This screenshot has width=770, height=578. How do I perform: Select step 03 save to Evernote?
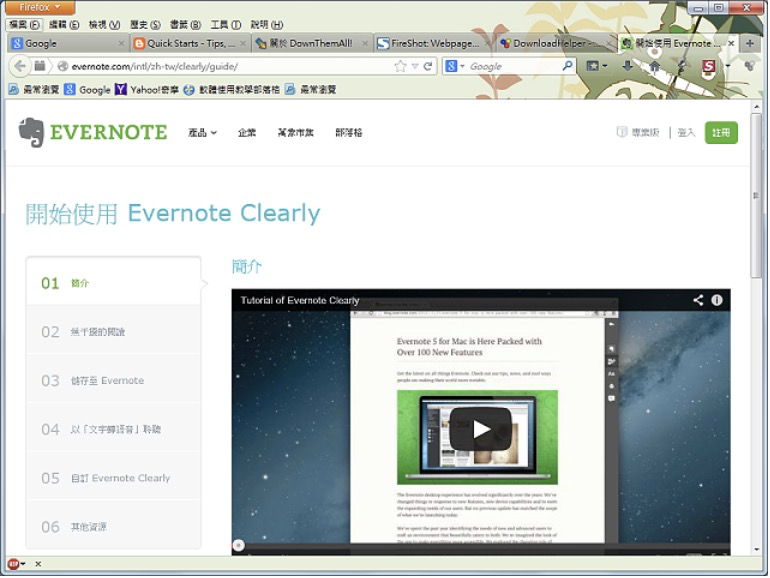point(113,380)
